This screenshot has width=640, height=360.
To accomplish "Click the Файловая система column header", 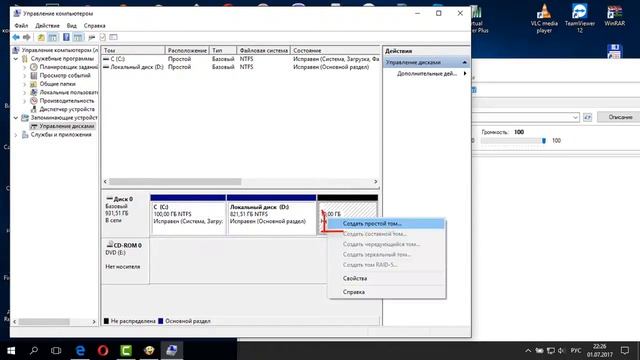I will coord(264,50).
